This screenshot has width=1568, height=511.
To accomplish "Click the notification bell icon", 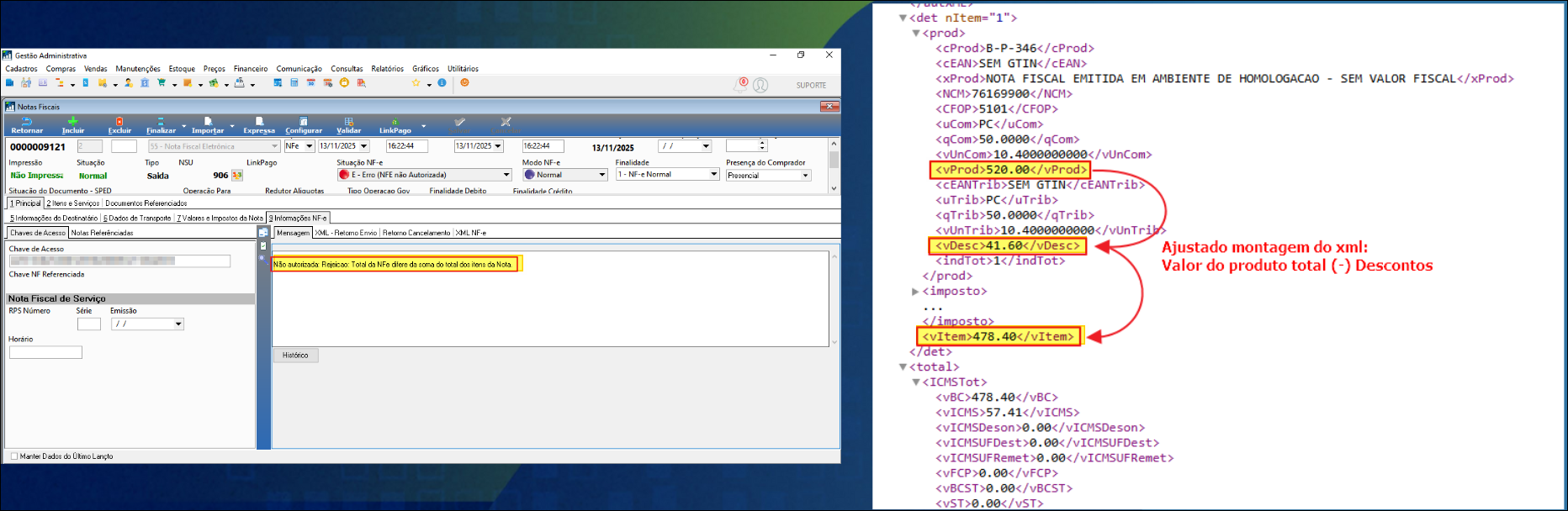I will point(741,84).
